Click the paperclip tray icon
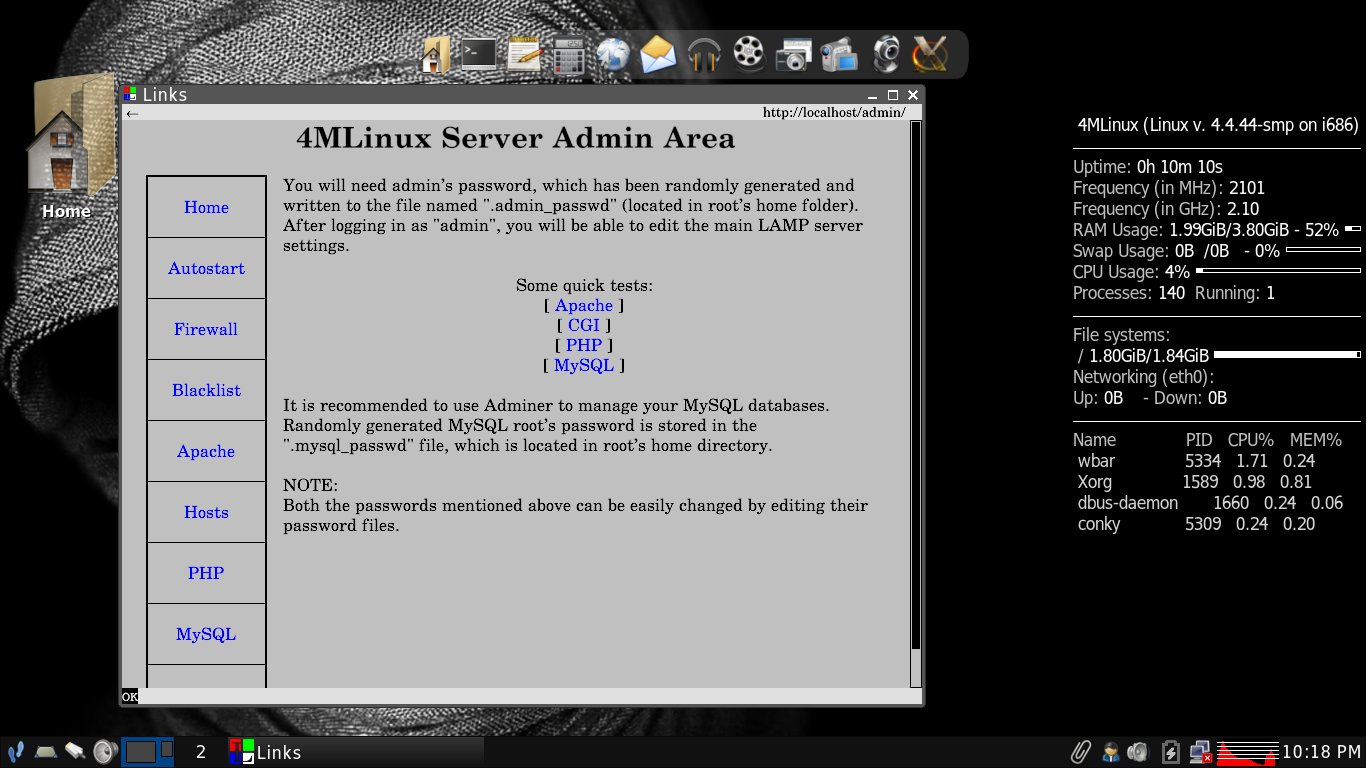 [x=1080, y=751]
